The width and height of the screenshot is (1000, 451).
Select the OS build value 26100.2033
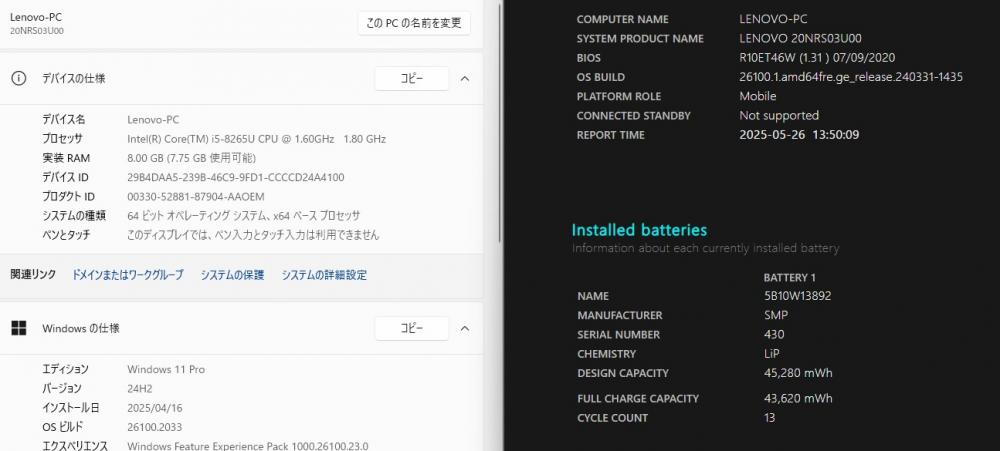(153, 427)
